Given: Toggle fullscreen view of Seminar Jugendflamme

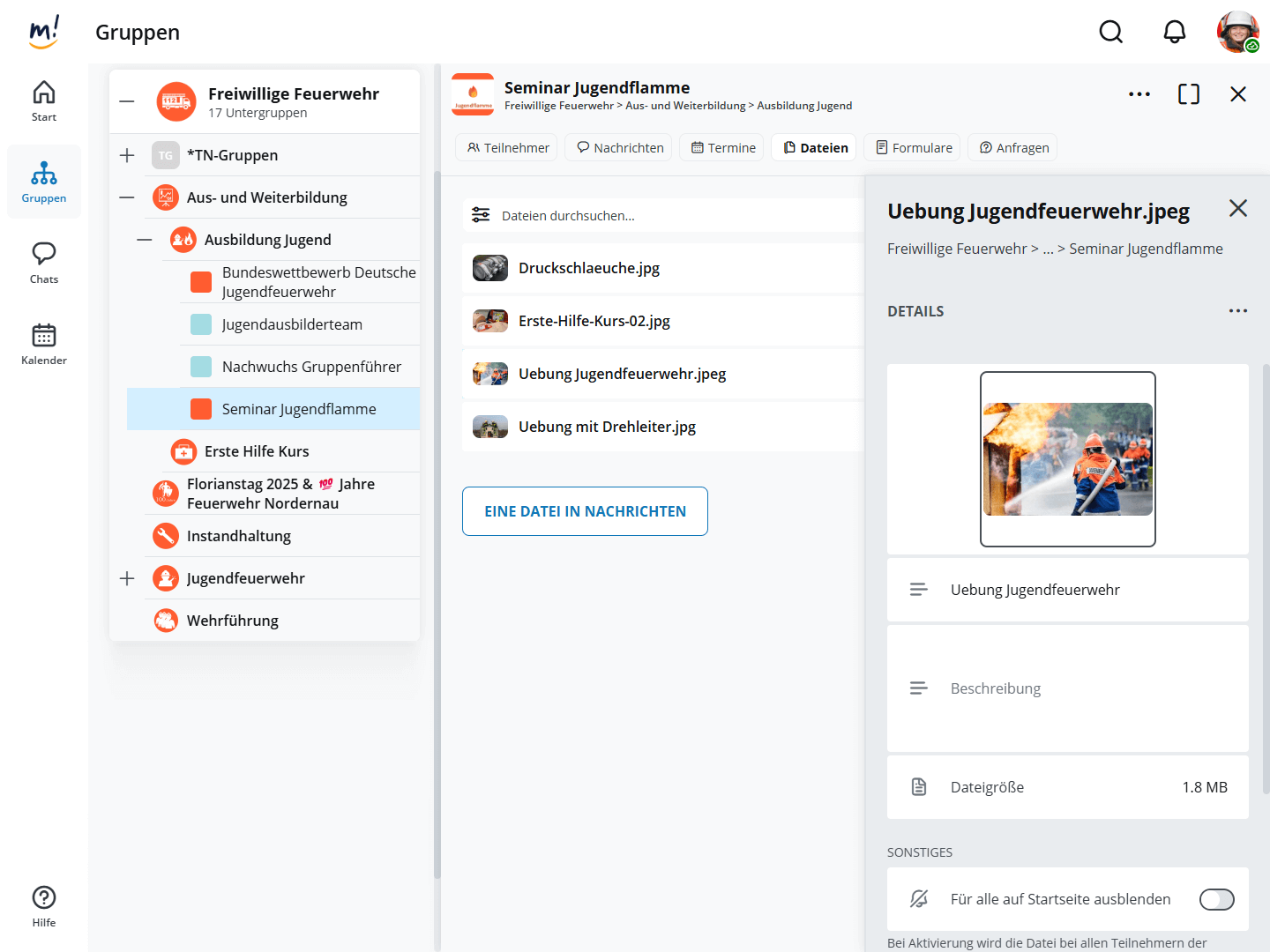Looking at the screenshot, I should (1188, 94).
